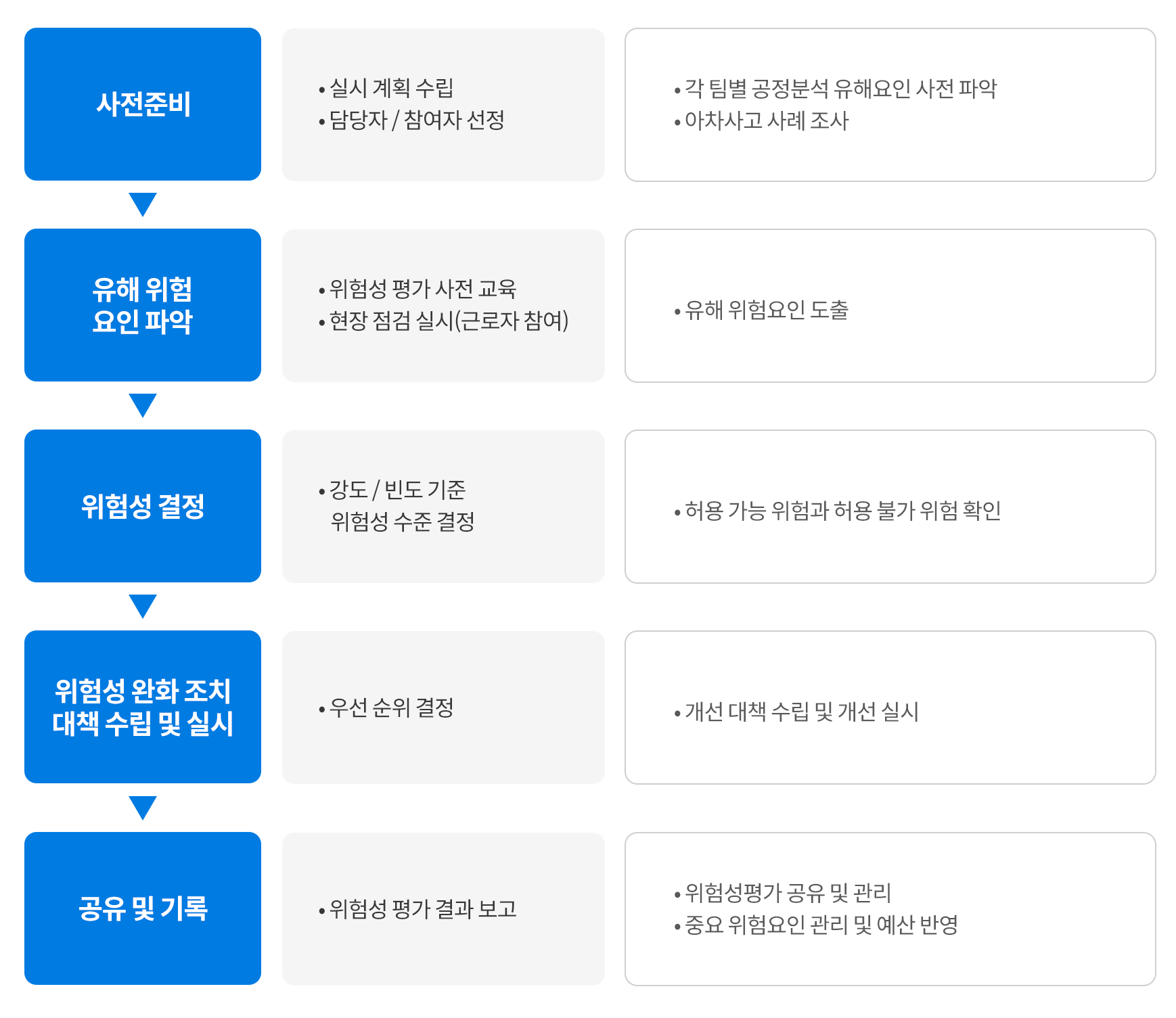Viewport: 1176px width, 1018px height.
Task: Select the 아차사고 사례 조사 item
Action: click(767, 121)
